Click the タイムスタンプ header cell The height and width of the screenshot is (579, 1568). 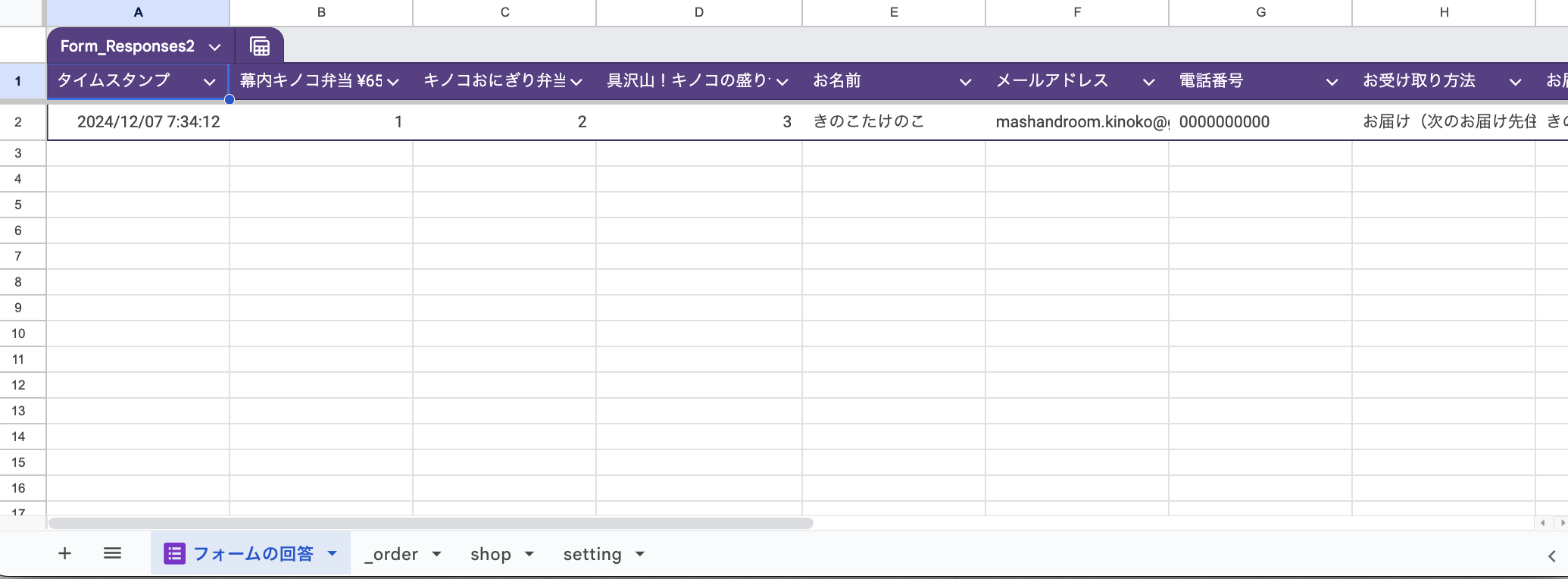[138, 81]
